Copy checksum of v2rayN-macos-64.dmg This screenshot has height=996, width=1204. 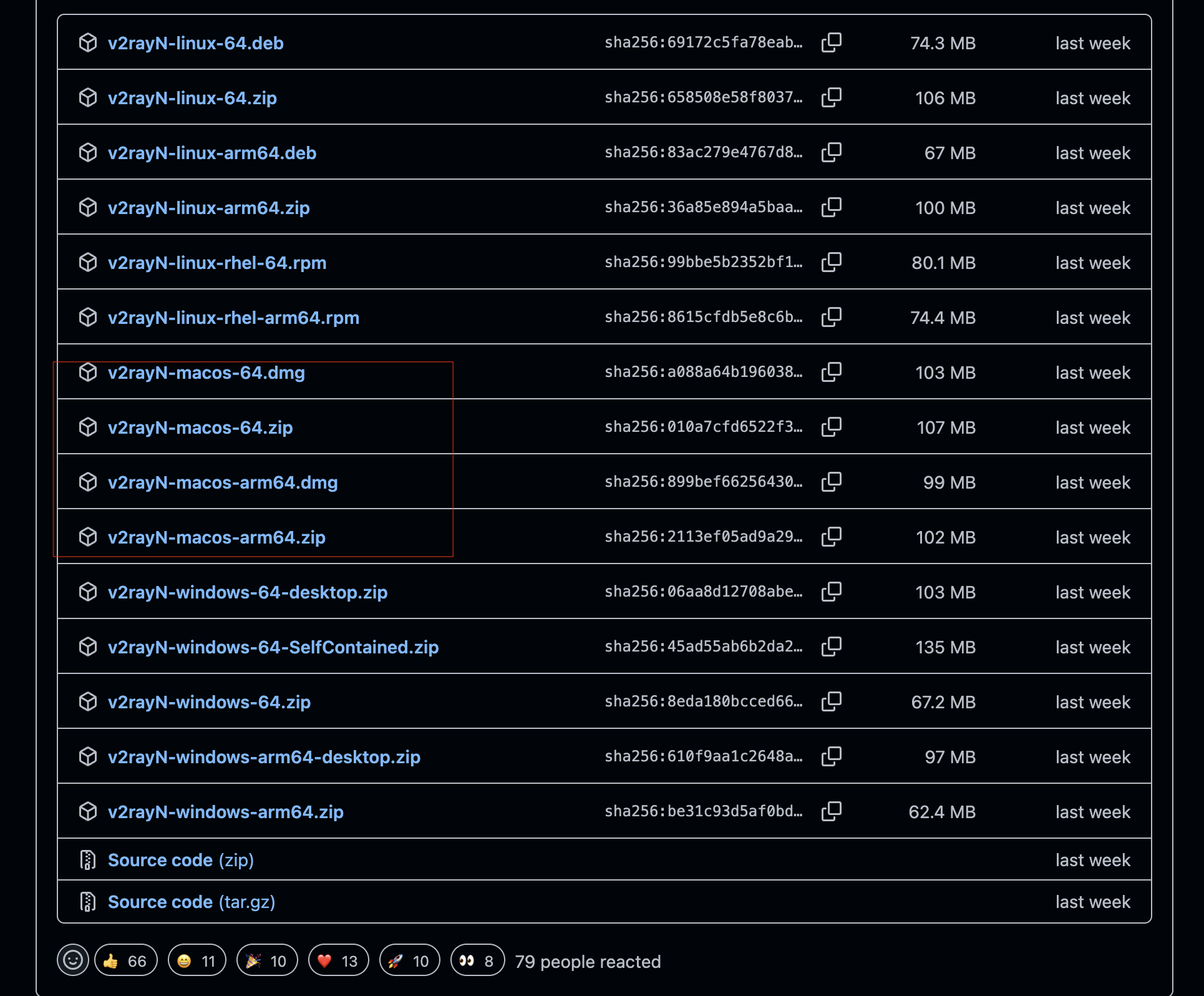831,372
